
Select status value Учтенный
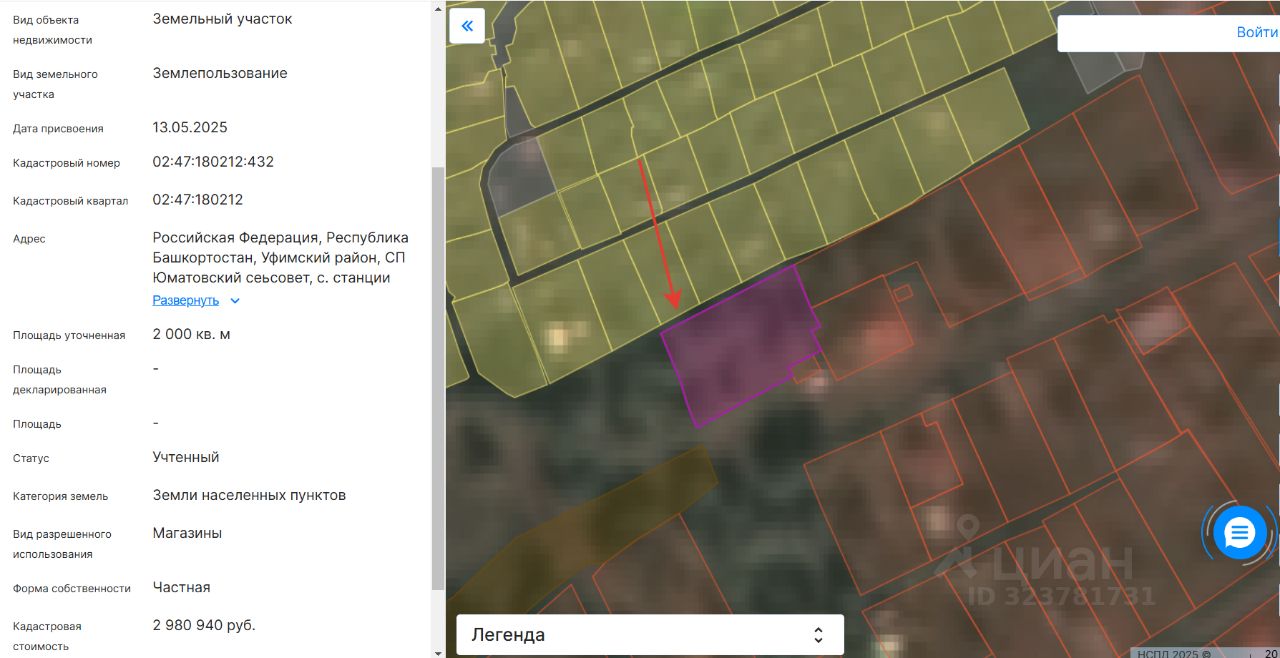click(186, 457)
